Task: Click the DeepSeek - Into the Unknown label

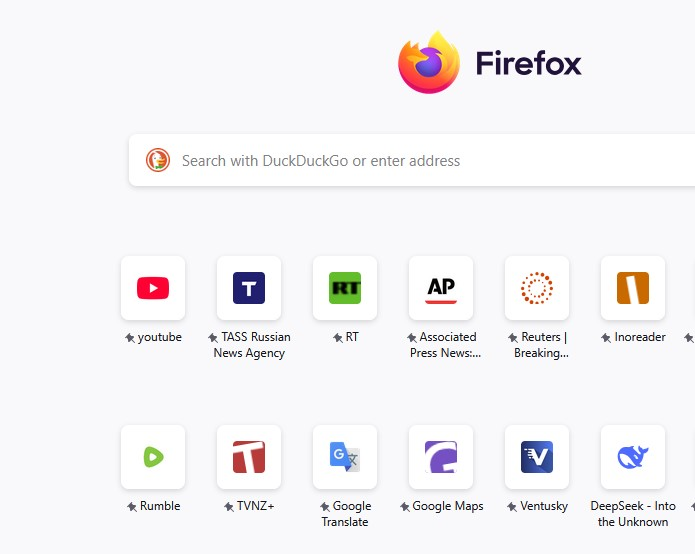Action: [633, 514]
